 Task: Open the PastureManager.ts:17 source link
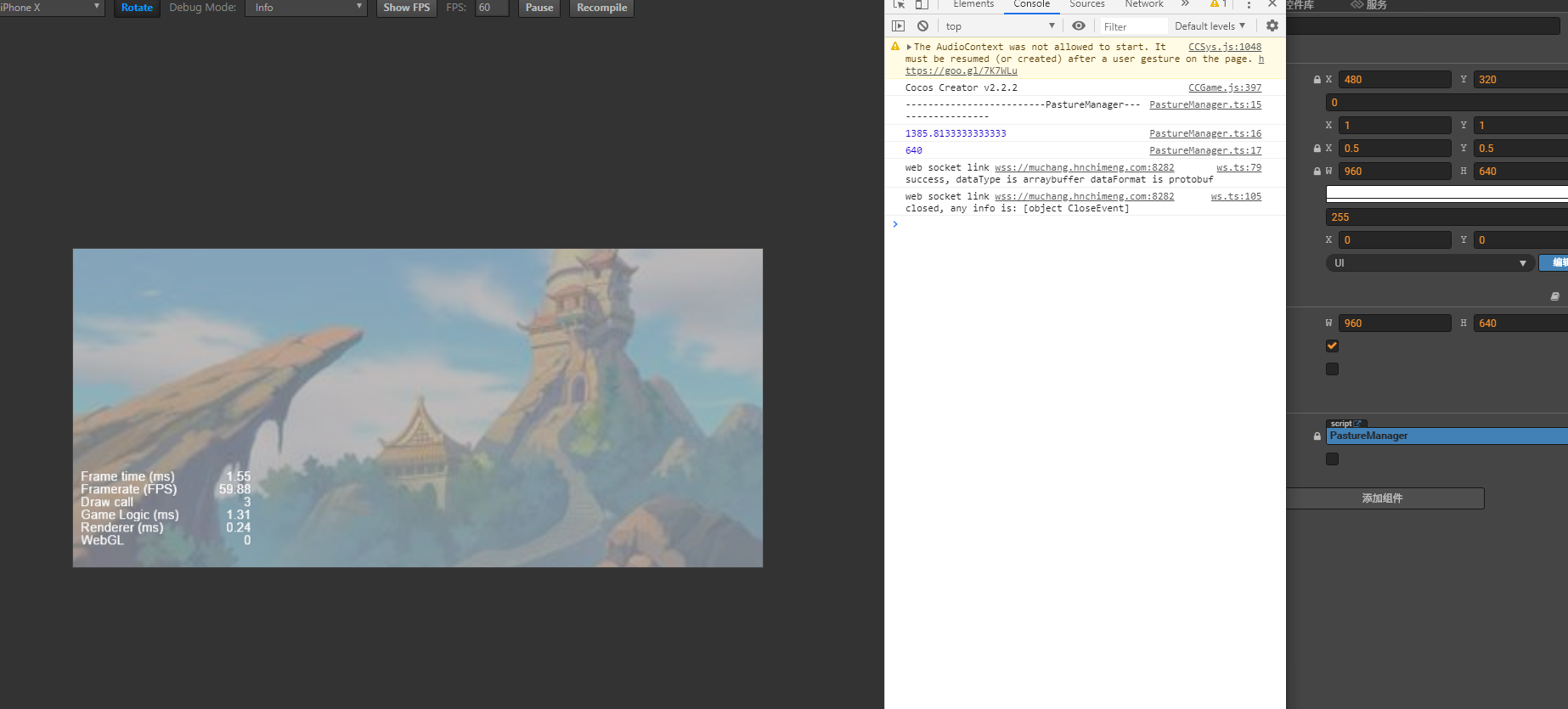[1205, 151]
